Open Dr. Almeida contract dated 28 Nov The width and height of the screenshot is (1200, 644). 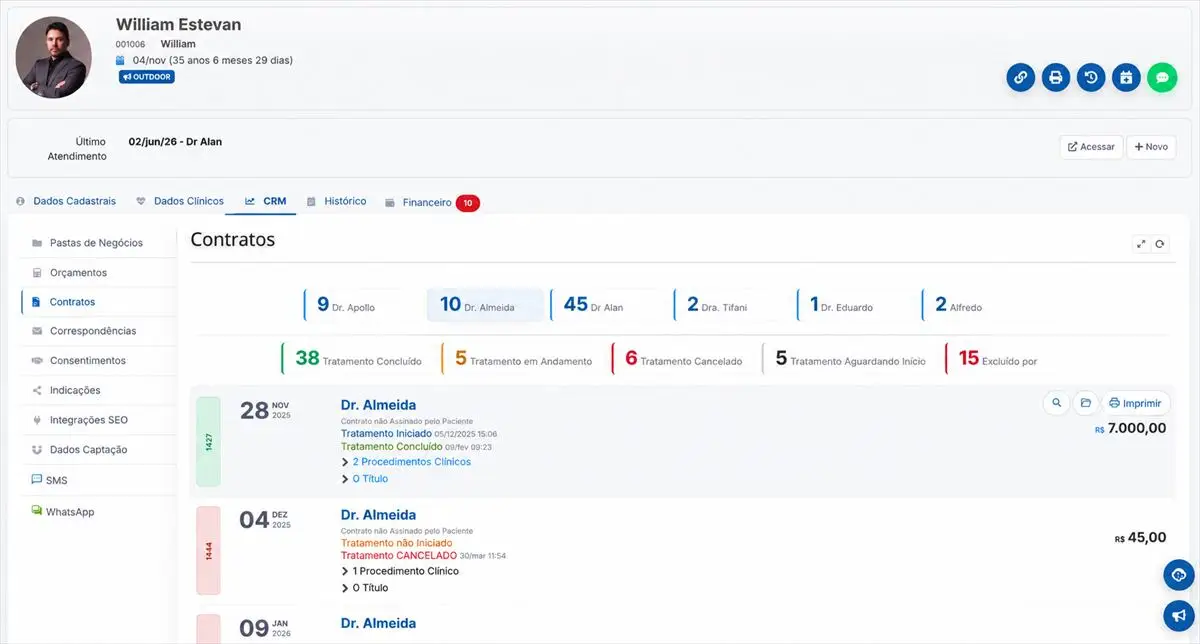378,405
